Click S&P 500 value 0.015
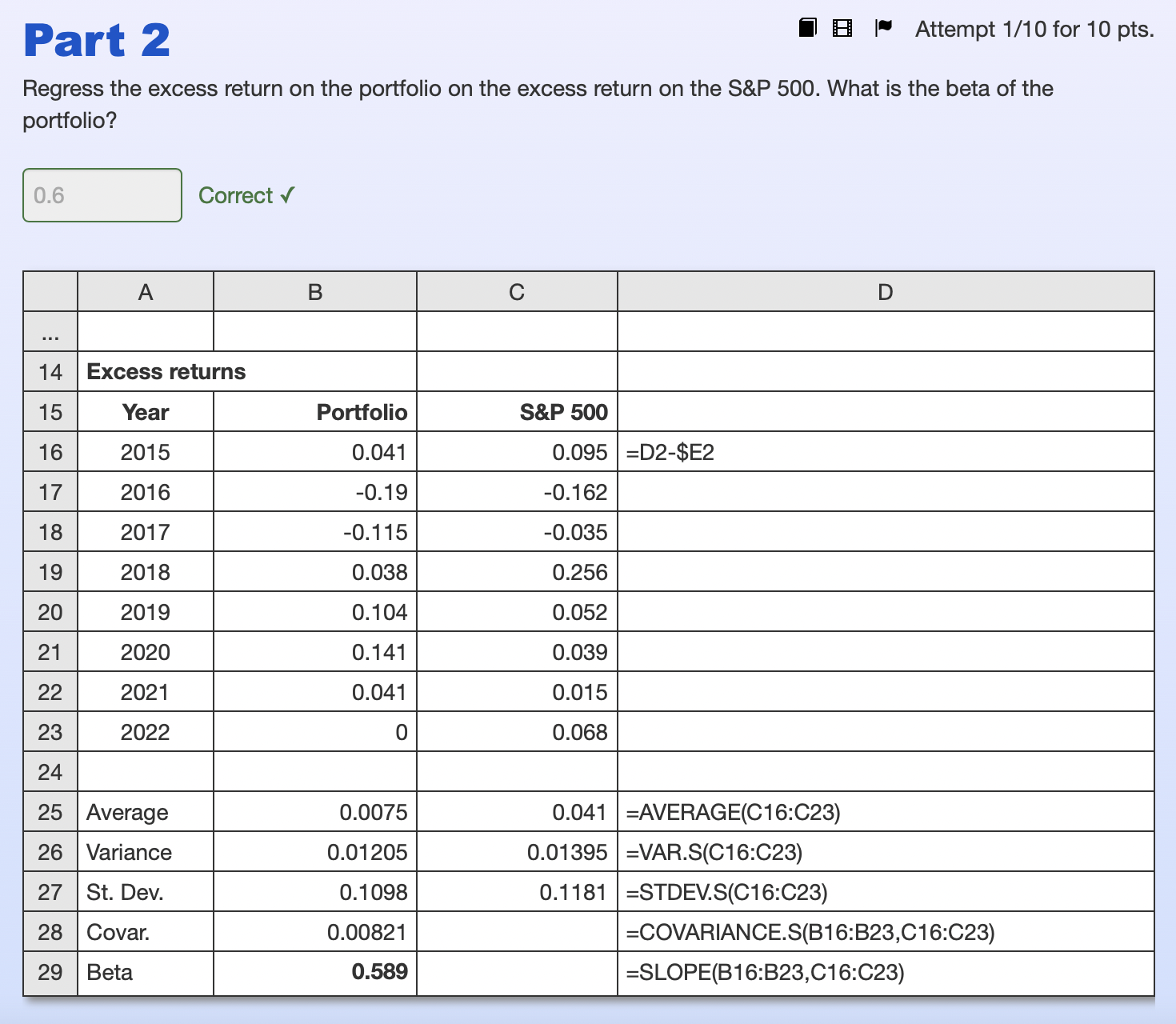The image size is (1176, 1024). pos(517,692)
